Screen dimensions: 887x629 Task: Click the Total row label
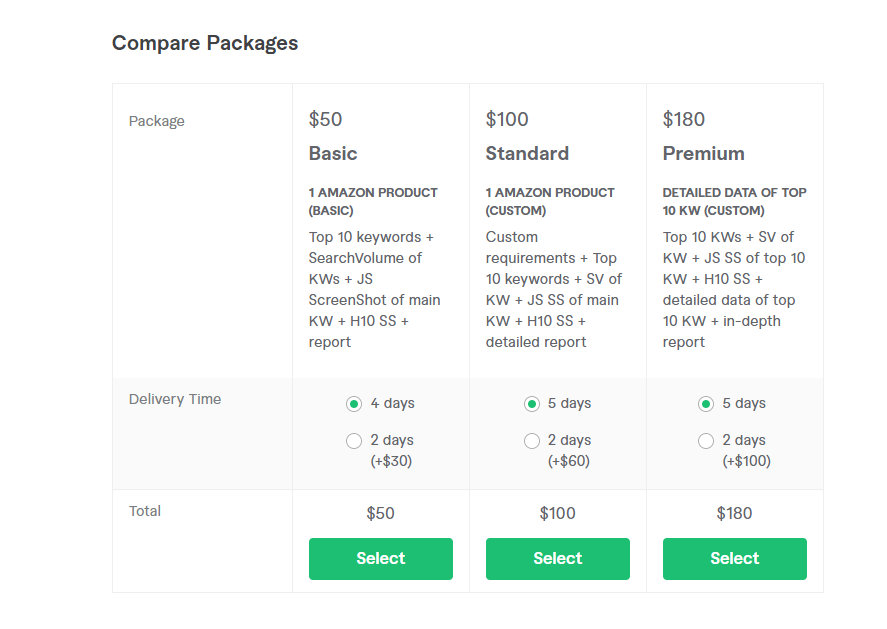click(145, 511)
